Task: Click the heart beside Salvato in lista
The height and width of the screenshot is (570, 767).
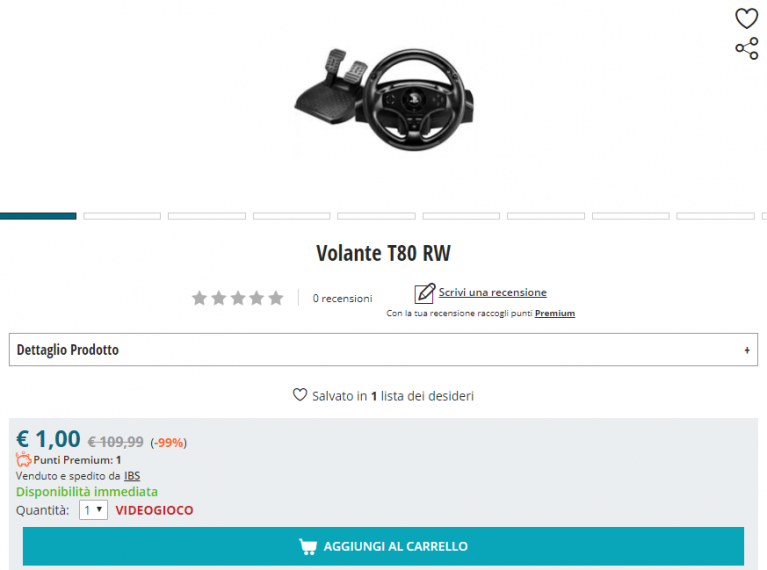Action: [300, 394]
